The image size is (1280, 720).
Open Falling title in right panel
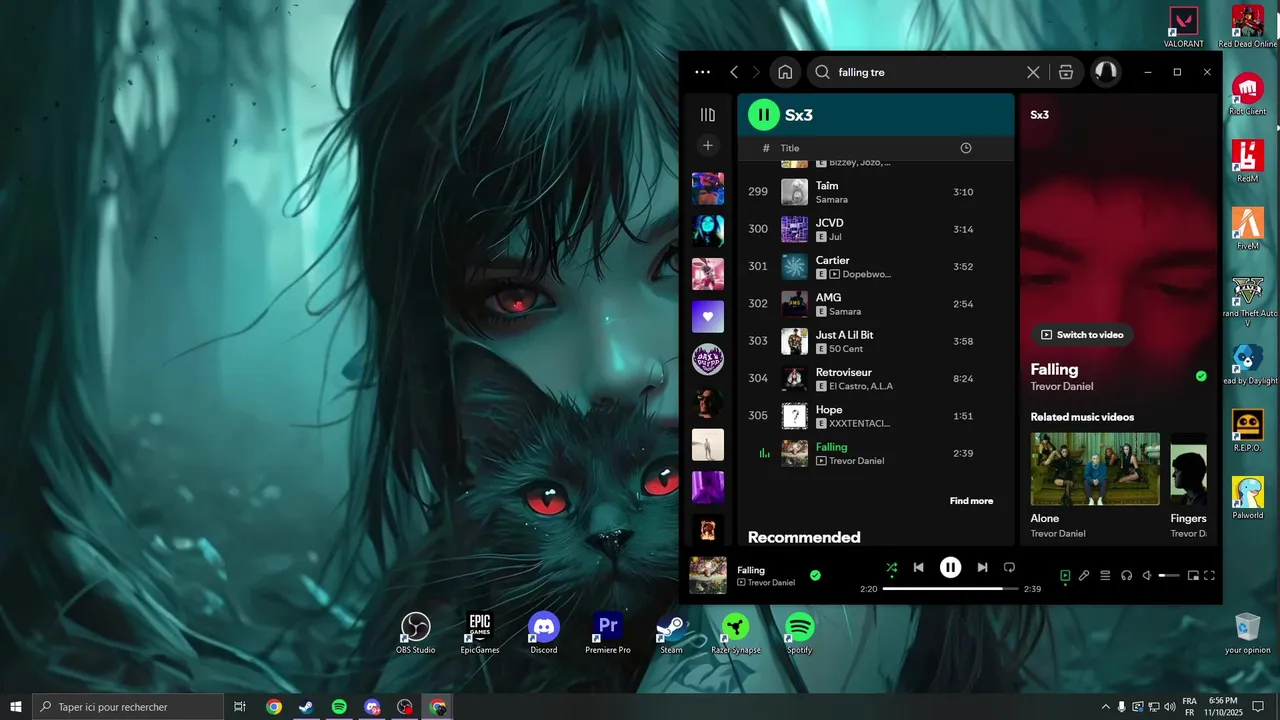(1054, 369)
